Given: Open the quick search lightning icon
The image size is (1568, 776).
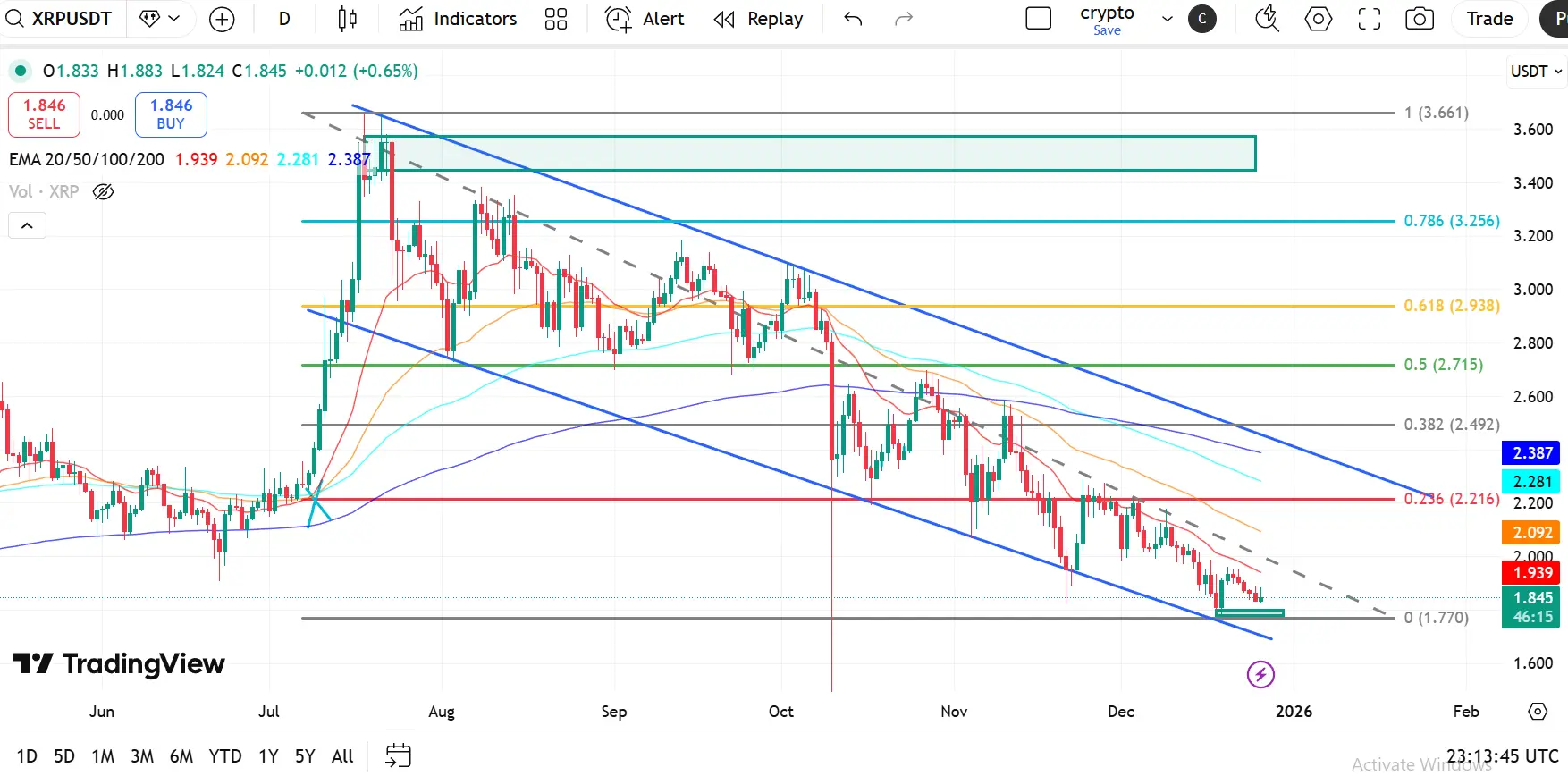Looking at the screenshot, I should pos(1267,19).
